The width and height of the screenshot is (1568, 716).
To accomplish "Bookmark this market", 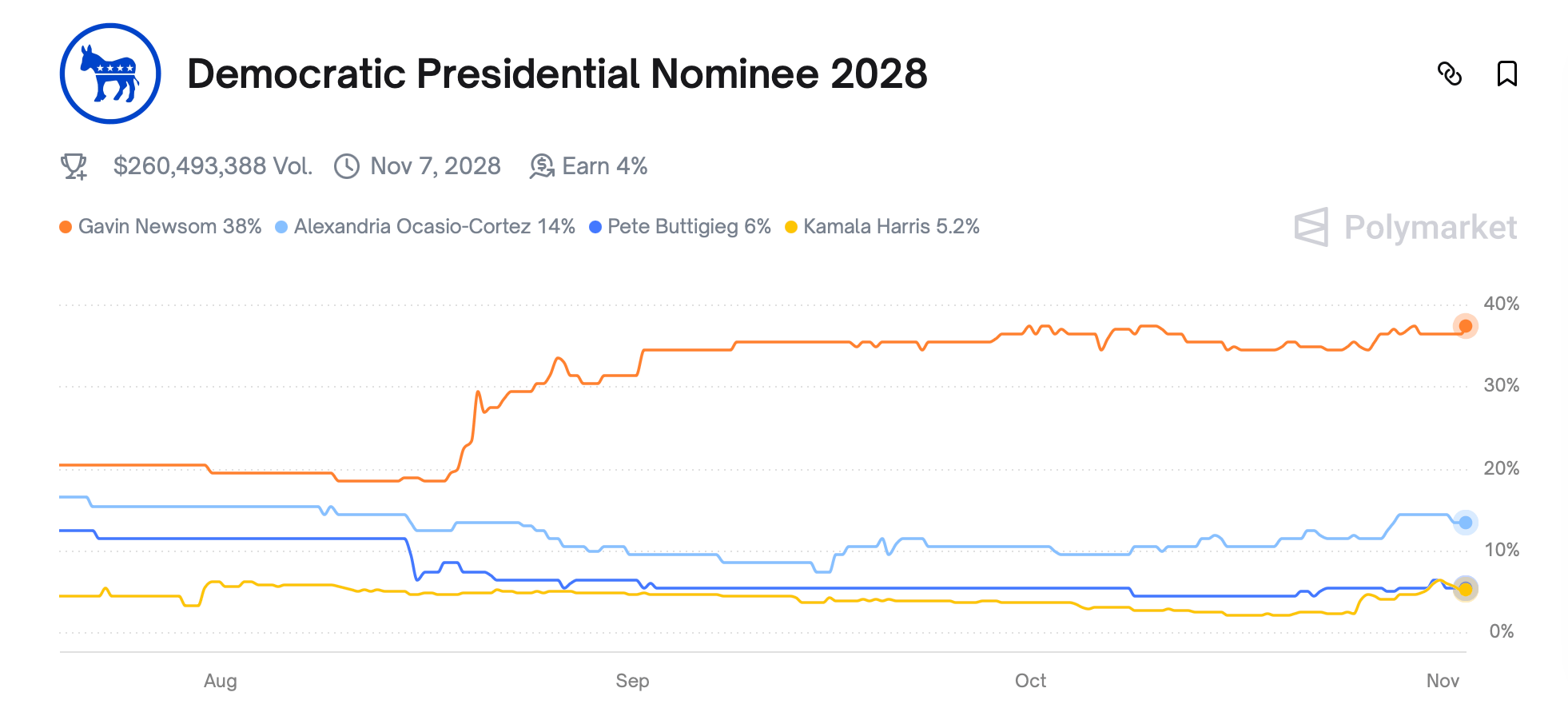I will (x=1507, y=74).
